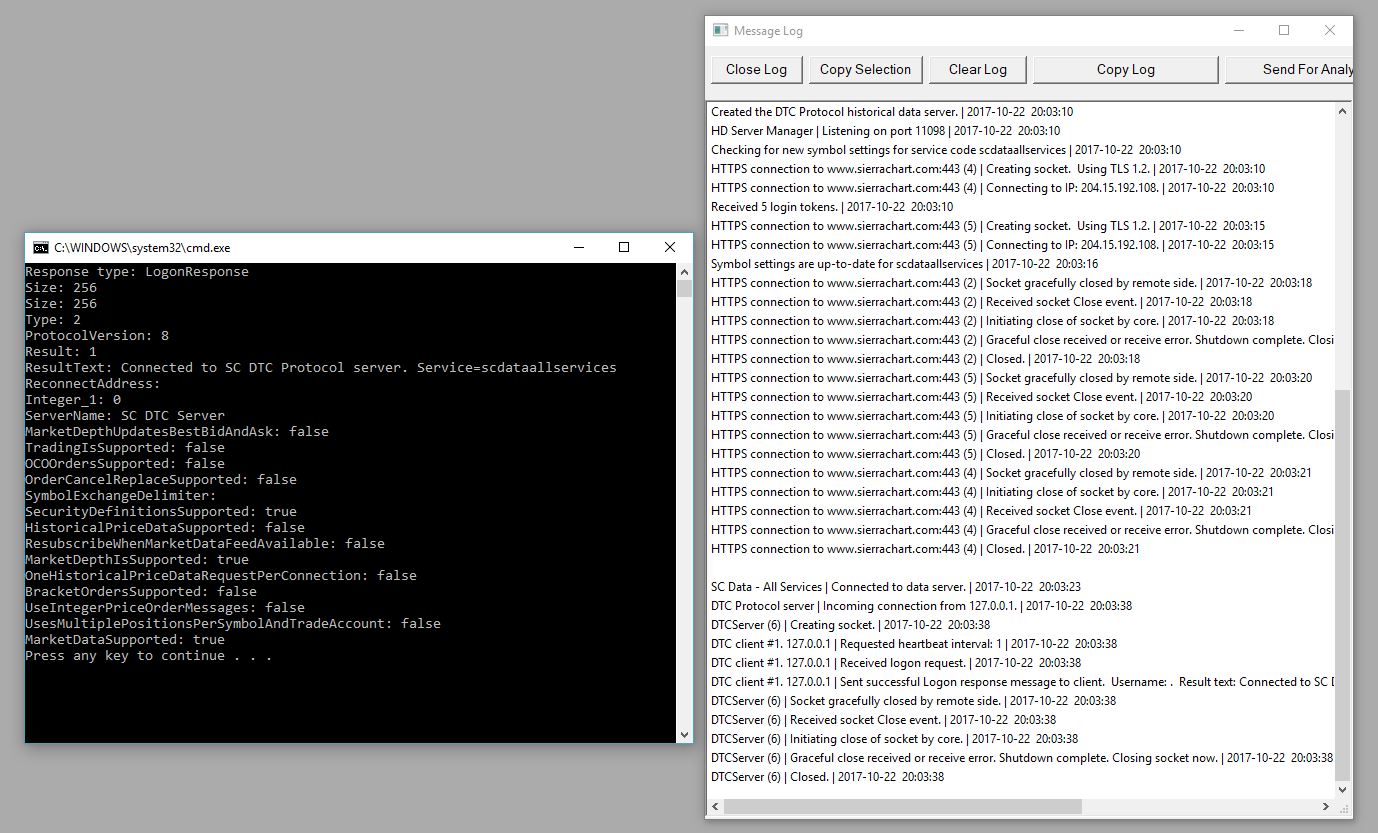Viewport: 1378px width, 833px height.
Task: Click the Message Log vertical scroll up arrow
Action: click(1343, 112)
